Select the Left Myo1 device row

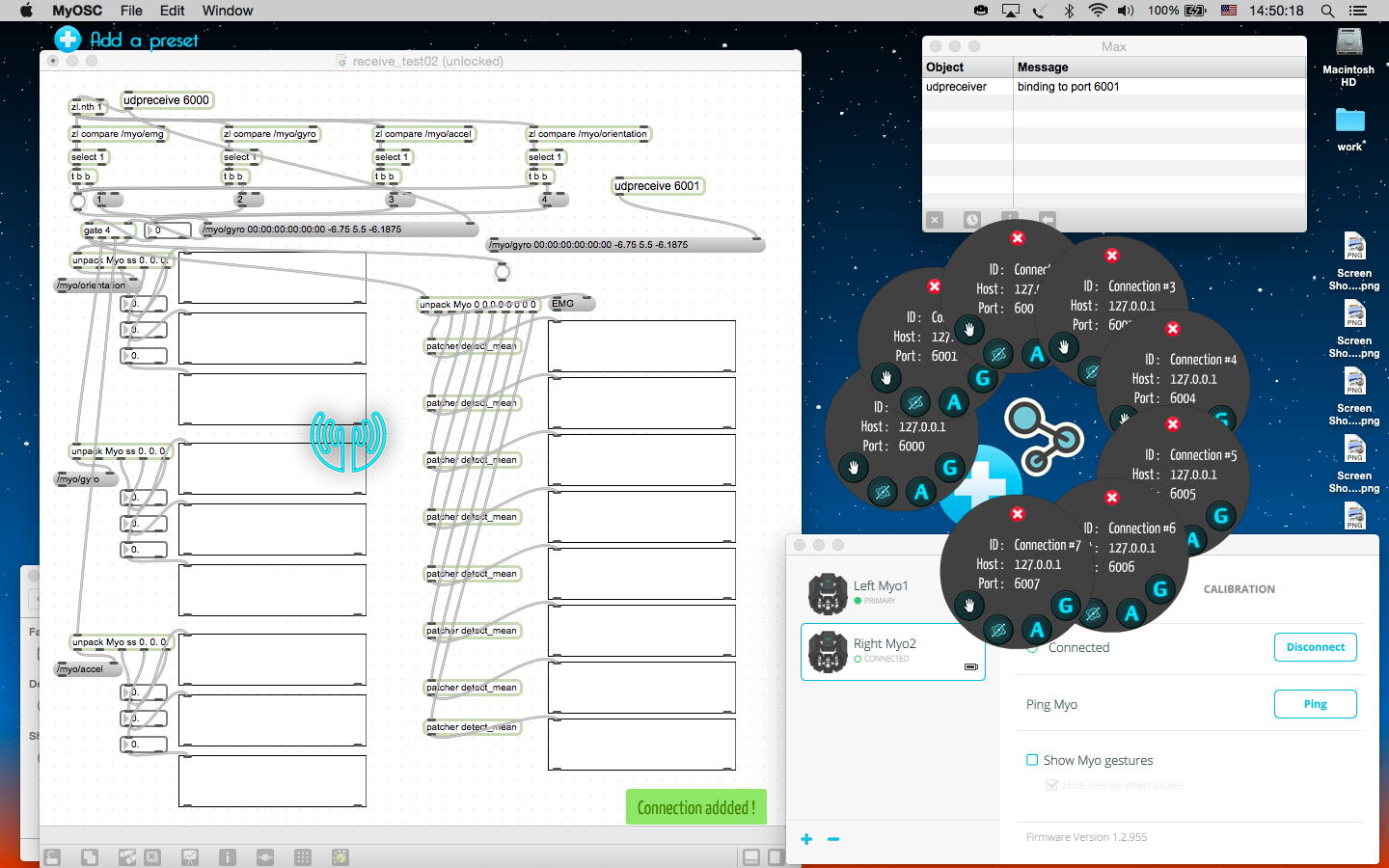893,593
